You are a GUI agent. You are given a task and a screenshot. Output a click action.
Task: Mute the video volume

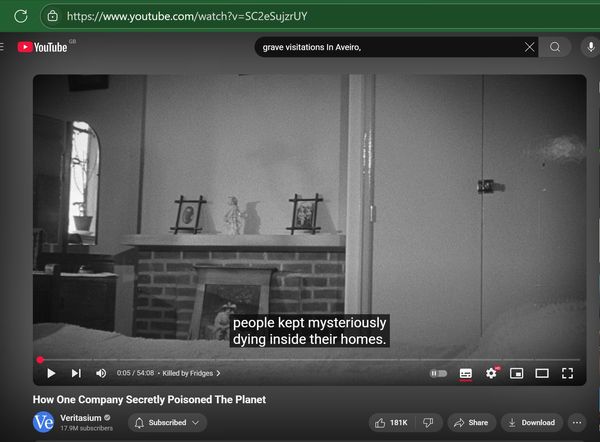coord(101,373)
